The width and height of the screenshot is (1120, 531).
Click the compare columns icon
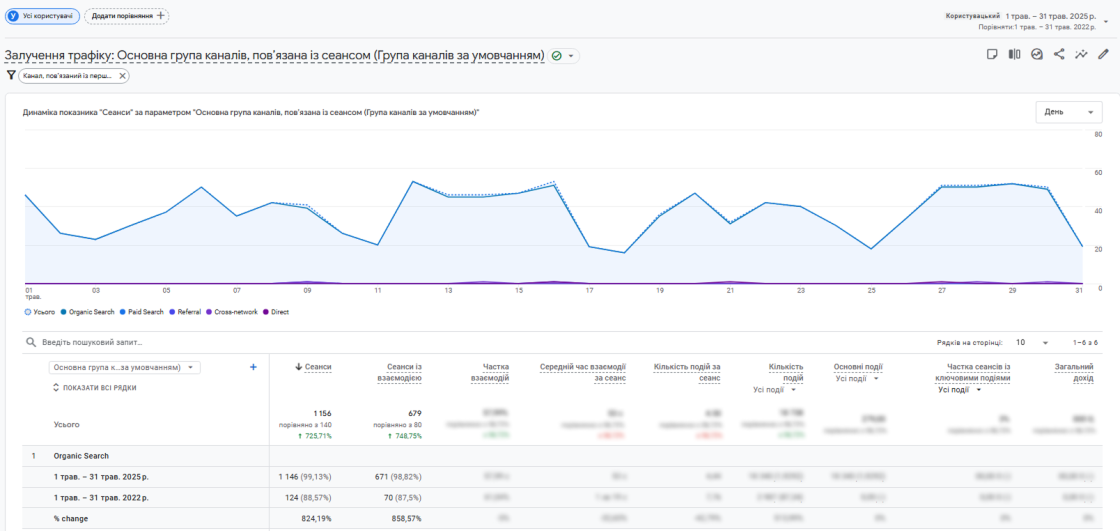coord(1015,54)
